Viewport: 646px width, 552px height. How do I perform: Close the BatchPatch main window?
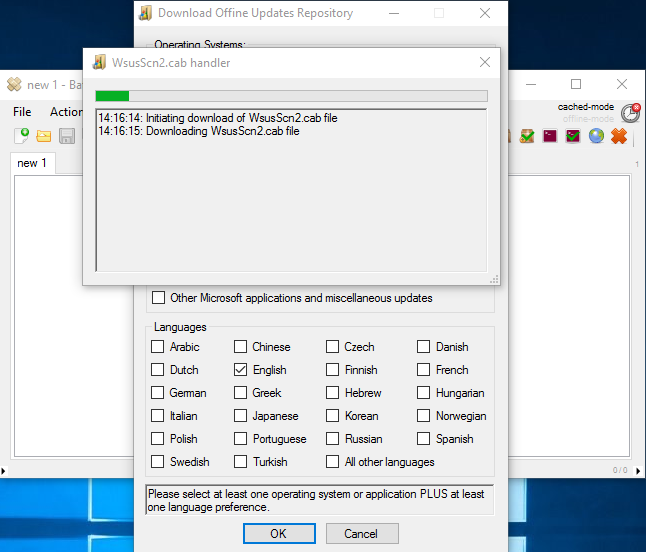click(622, 84)
